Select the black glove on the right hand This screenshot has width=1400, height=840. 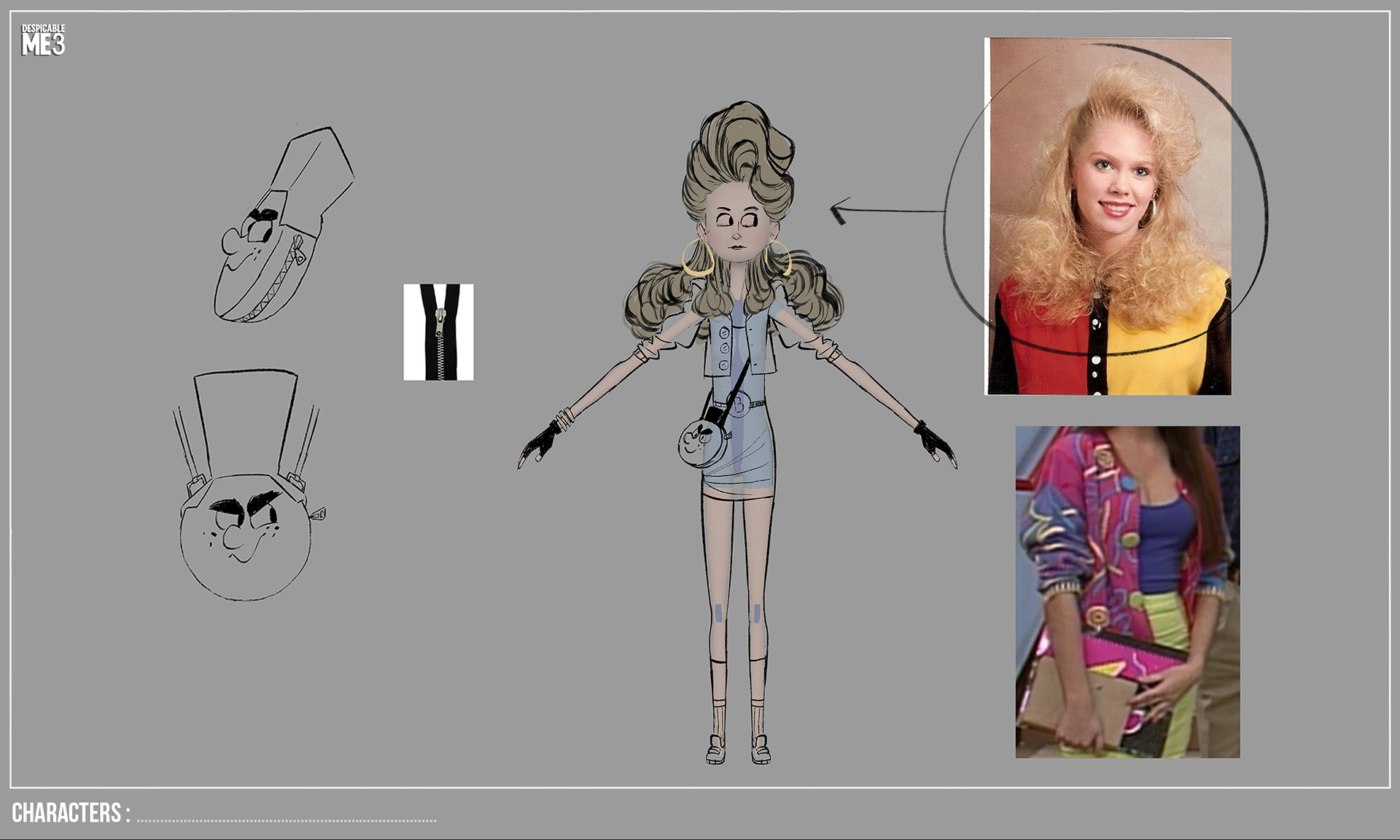pyautogui.click(x=933, y=440)
